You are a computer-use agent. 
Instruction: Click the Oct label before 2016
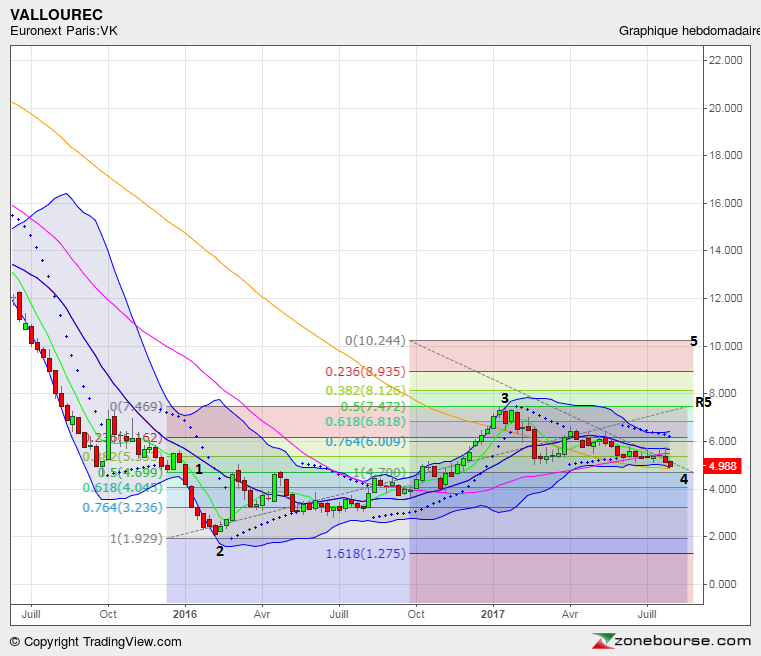[108, 614]
